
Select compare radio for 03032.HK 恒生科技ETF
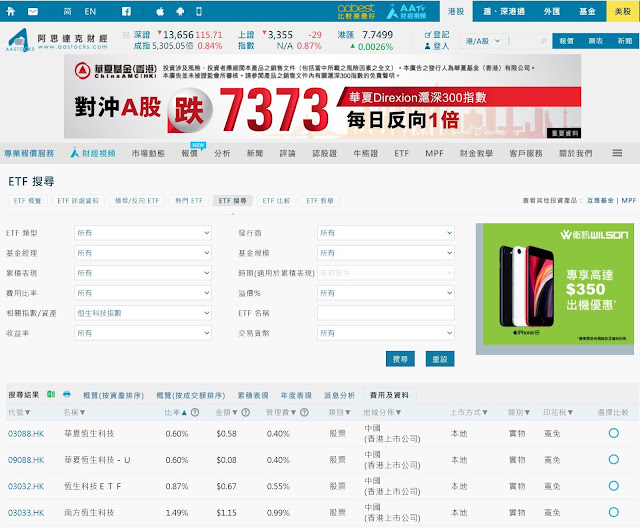613,486
